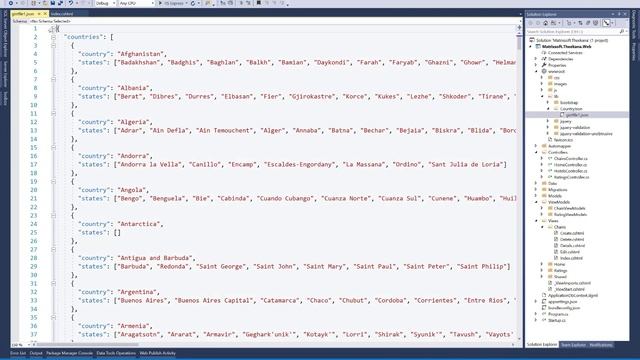Collapse the Afghanistan object at line 3
Screen dimensions: 640x360
(x=53, y=46)
